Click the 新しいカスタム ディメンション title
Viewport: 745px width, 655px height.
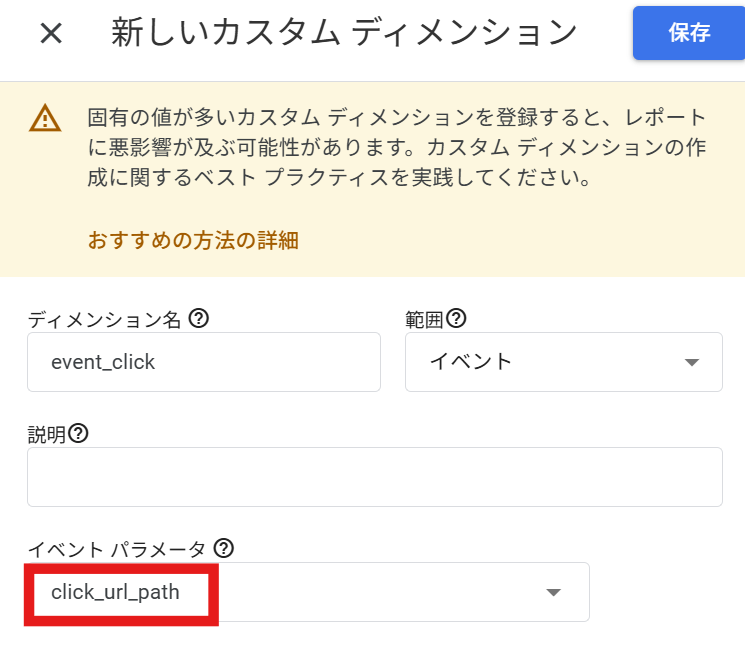pyautogui.click(x=344, y=32)
